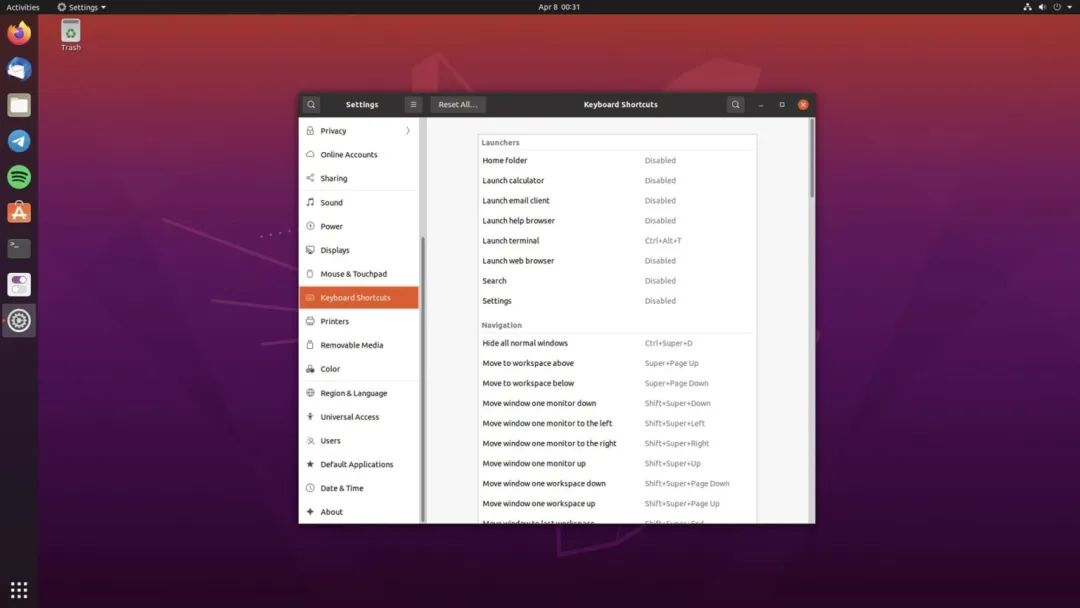1080x608 pixels.
Task: Show applications grid button
Action: click(x=19, y=590)
